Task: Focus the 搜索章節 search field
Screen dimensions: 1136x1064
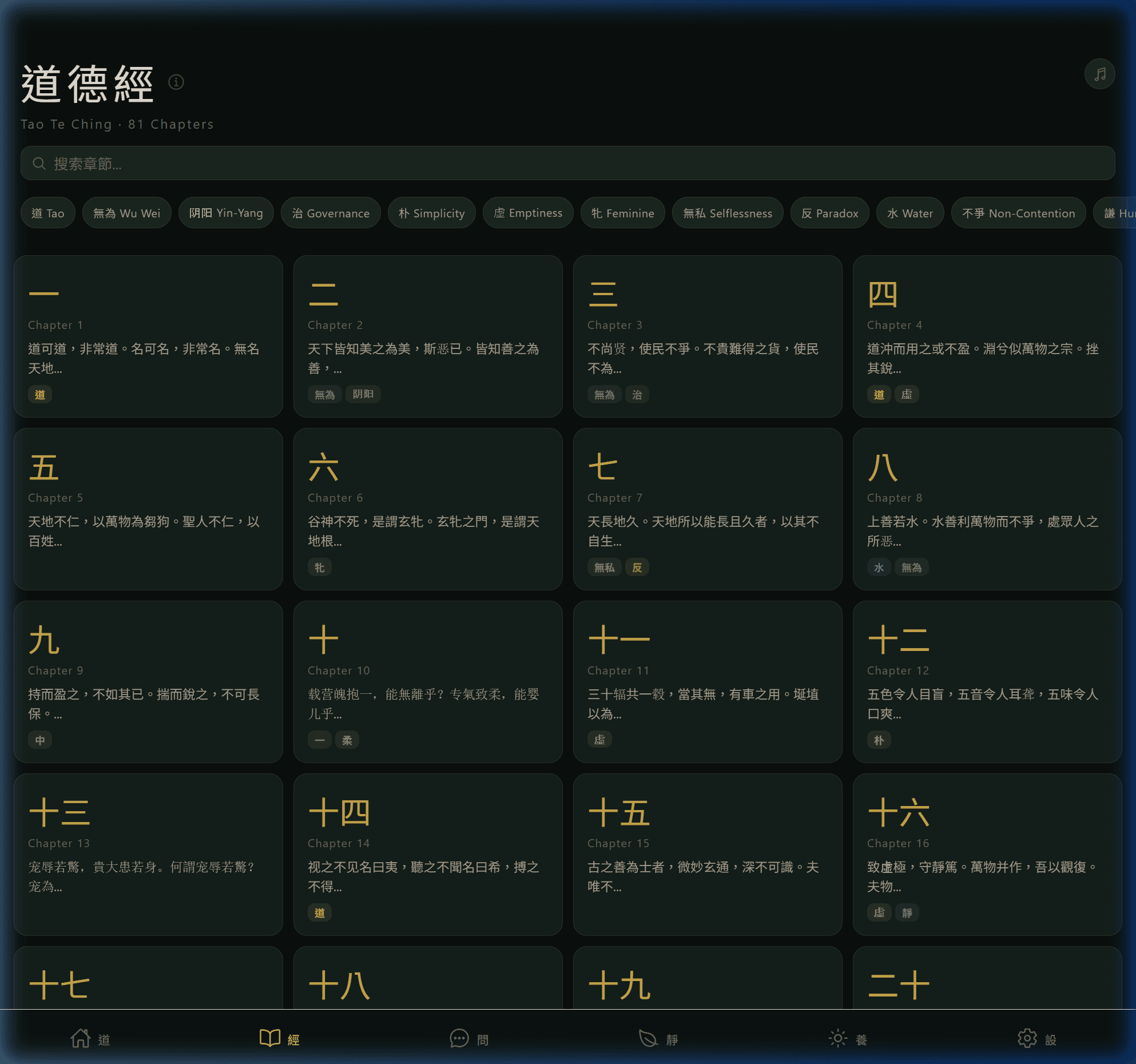Action: (x=568, y=164)
